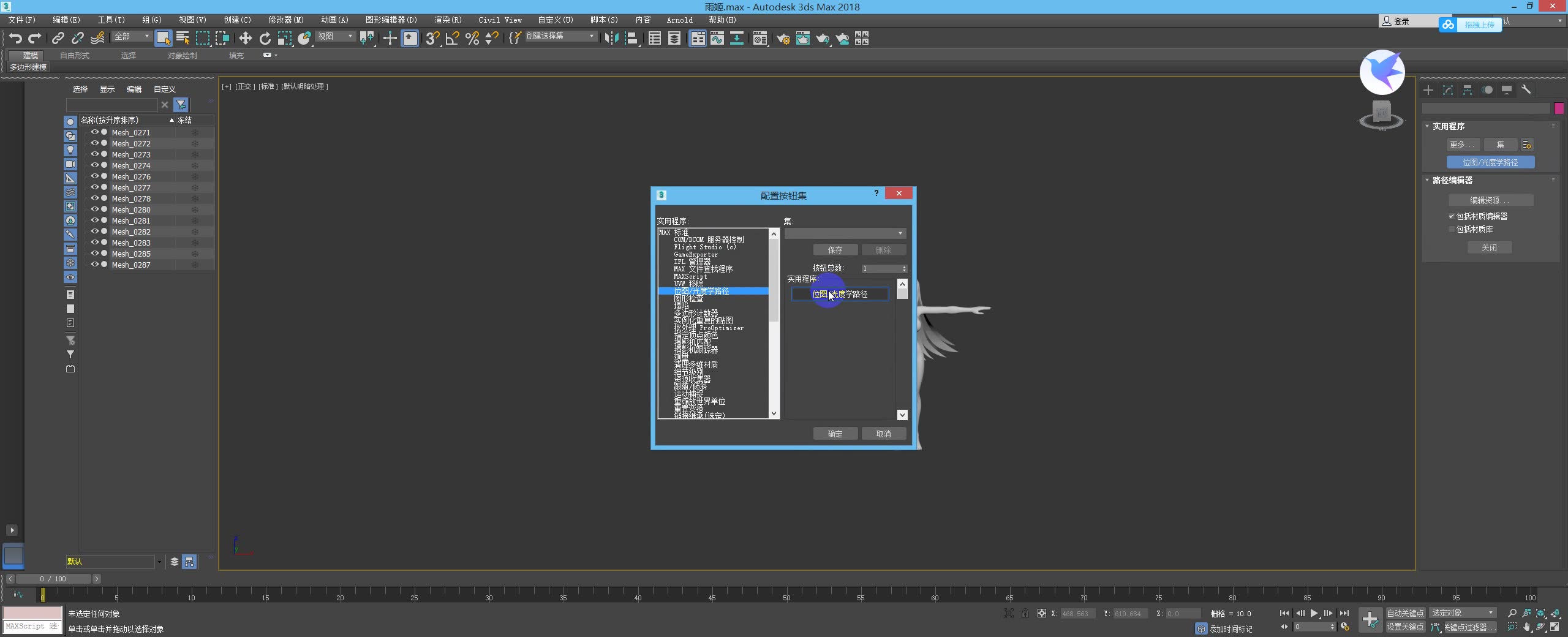
Task: Open the Material Editor
Action: [759, 39]
